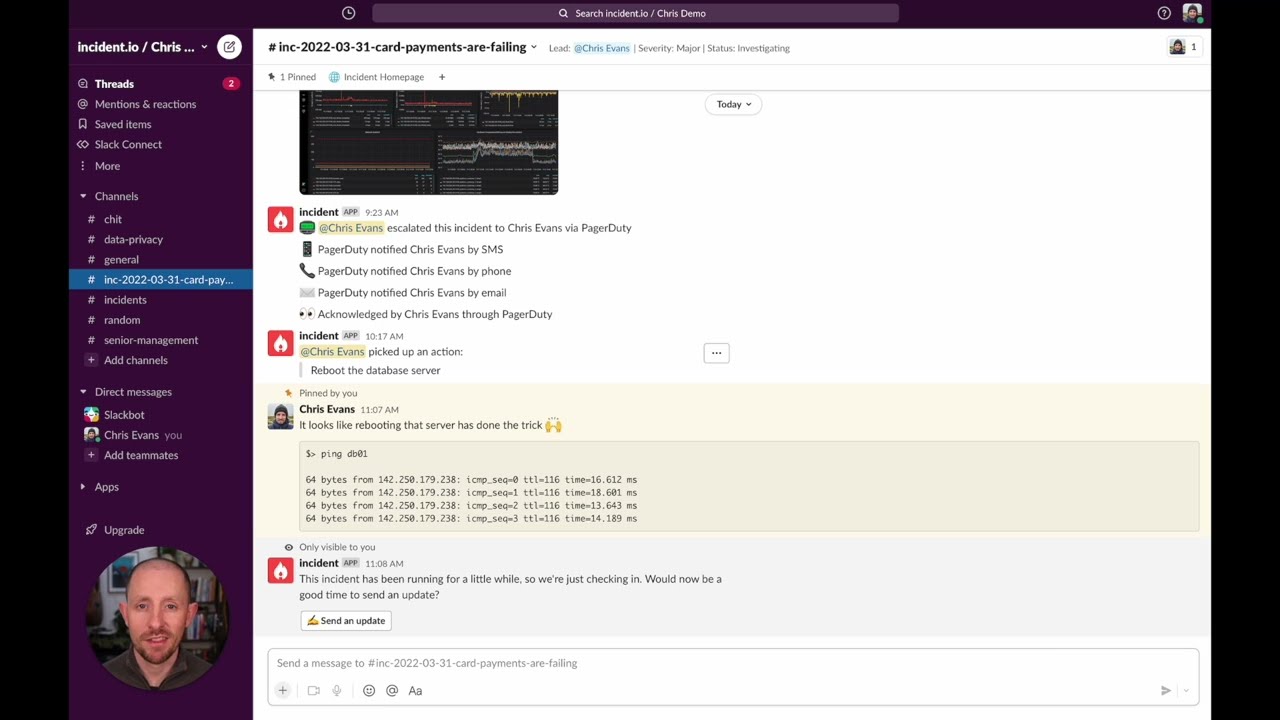Click the microphone audio clip icon
The height and width of the screenshot is (720, 1280).
coord(337,690)
